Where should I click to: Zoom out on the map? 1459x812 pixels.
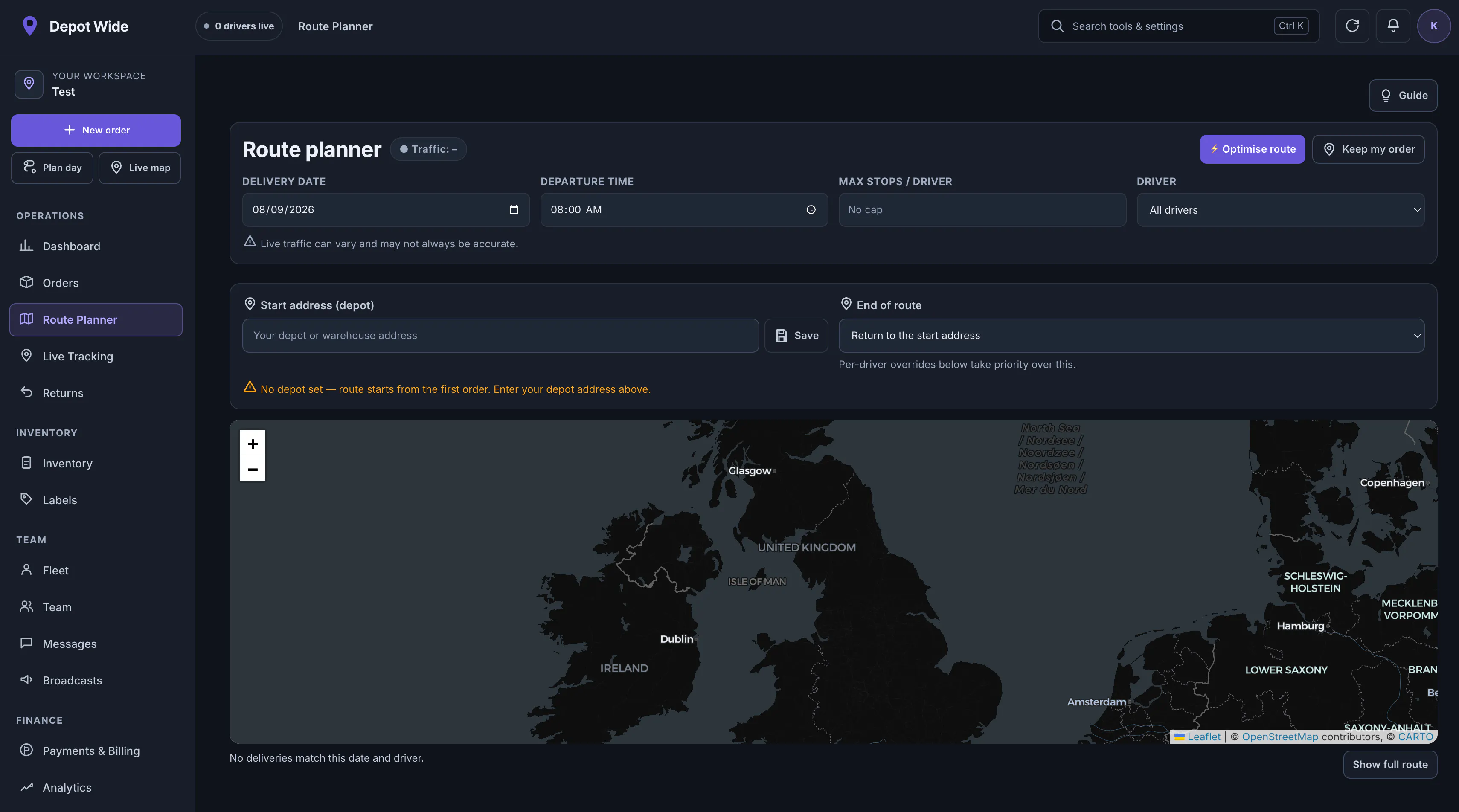tap(253, 469)
